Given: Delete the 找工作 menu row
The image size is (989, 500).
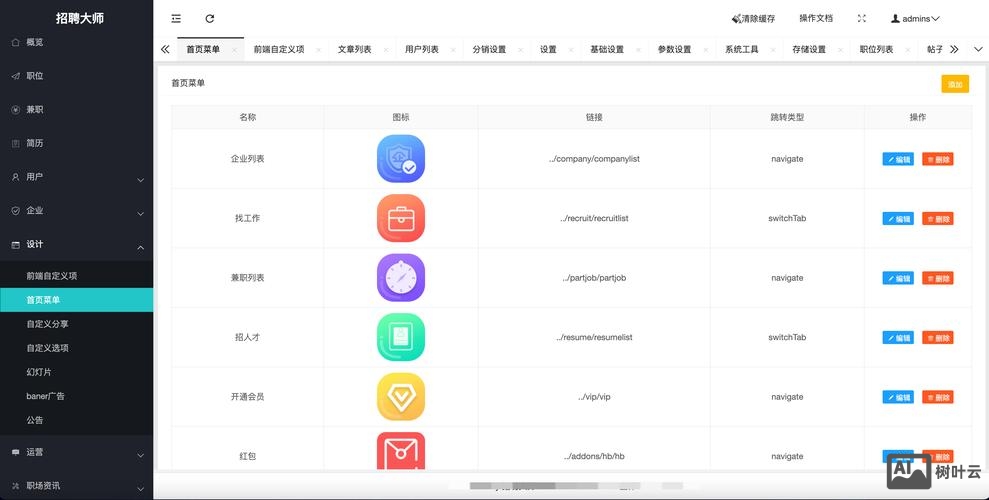Looking at the screenshot, I should click(x=938, y=219).
